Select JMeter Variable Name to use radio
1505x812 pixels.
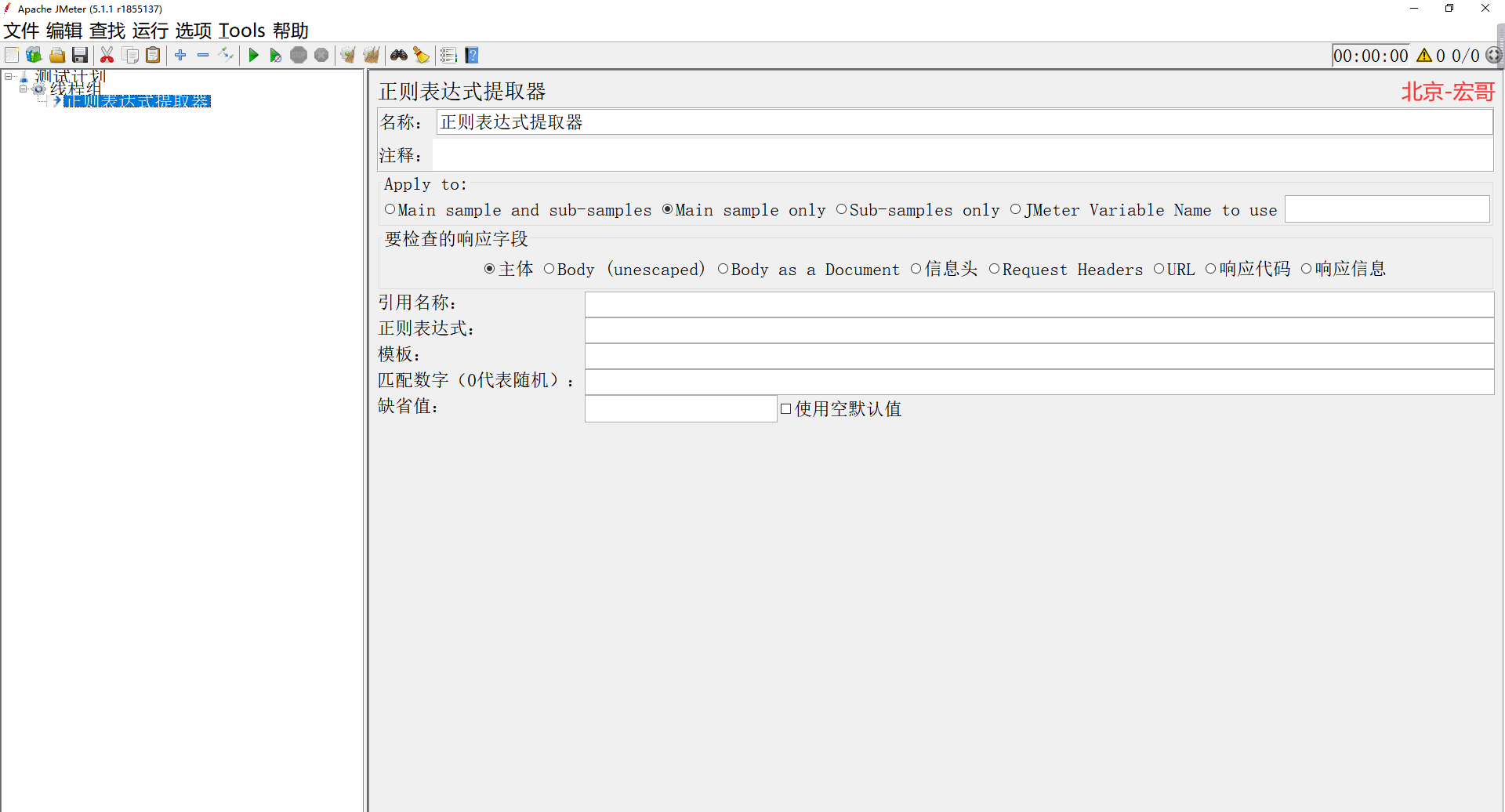click(1016, 209)
